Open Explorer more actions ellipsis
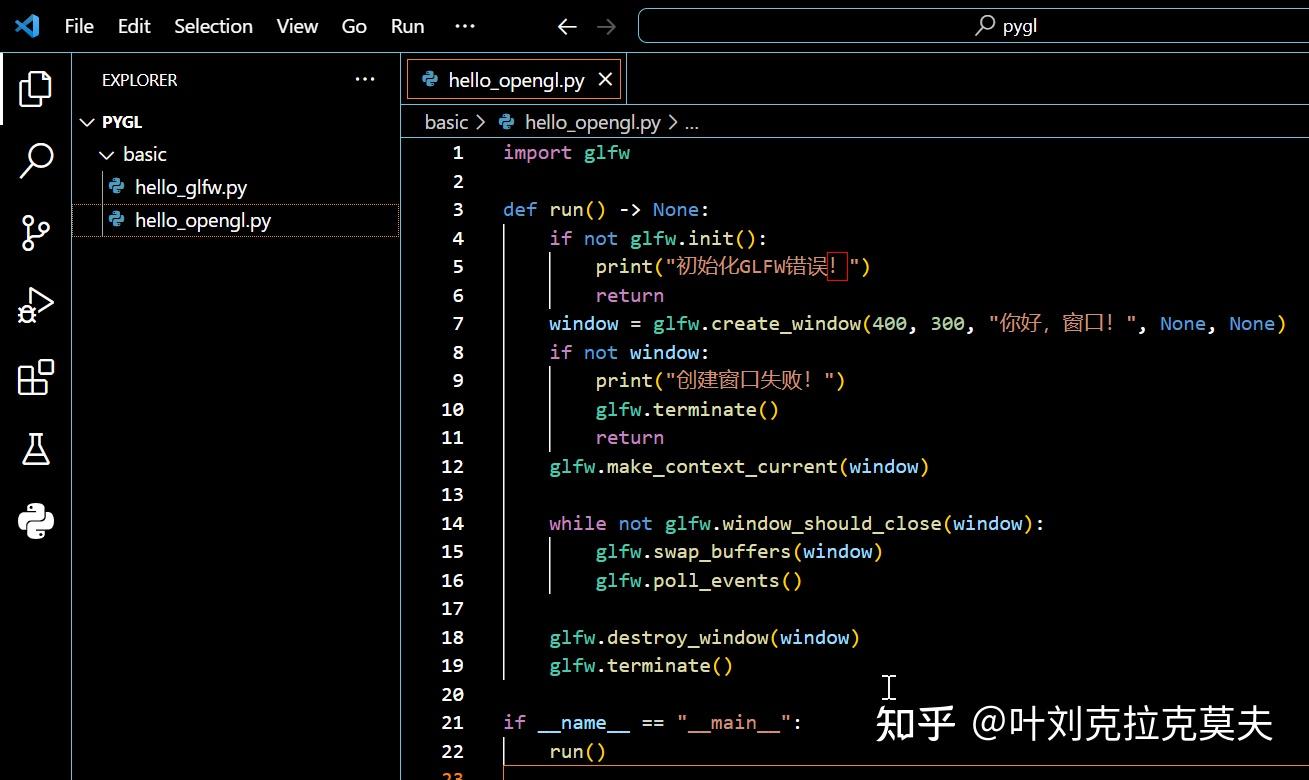 click(364, 80)
